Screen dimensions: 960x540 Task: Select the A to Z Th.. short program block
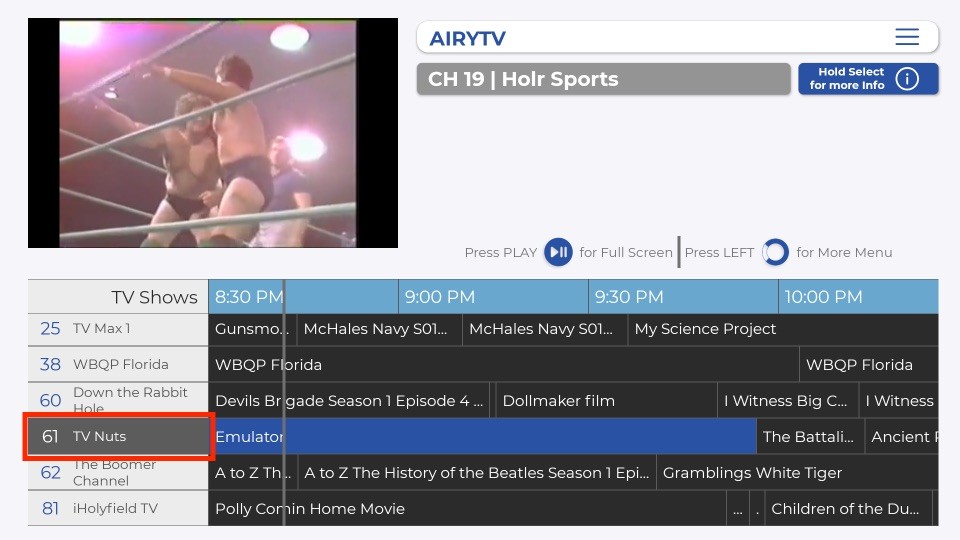tap(252, 473)
